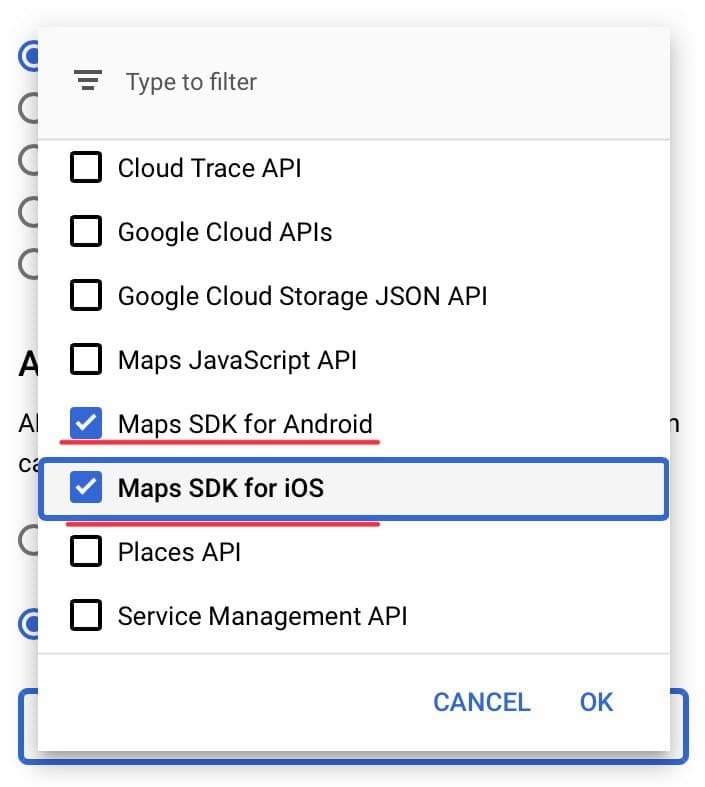This screenshot has width=705, height=787.
Task: Click Google Cloud Storage JSON API label
Action: point(302,296)
